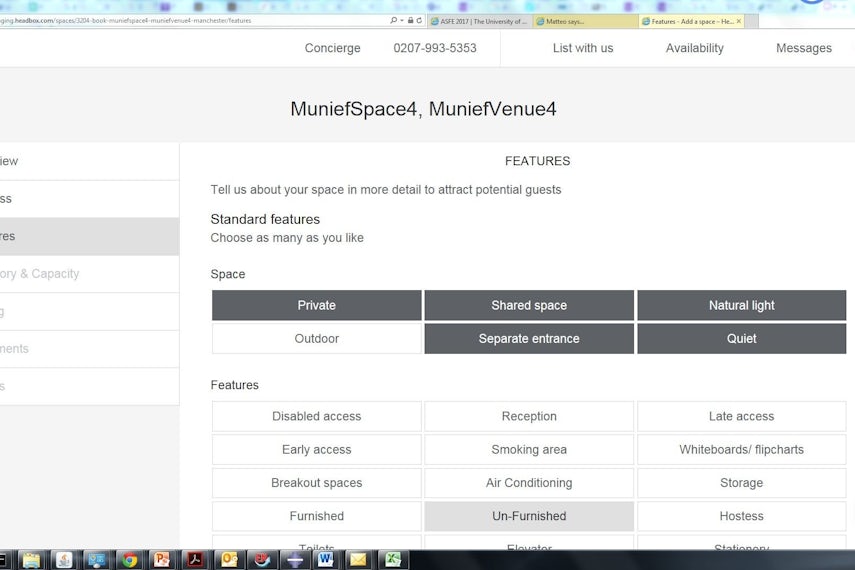This screenshot has width=855, height=570.
Task: Enable the Outdoor space option
Action: [316, 339]
